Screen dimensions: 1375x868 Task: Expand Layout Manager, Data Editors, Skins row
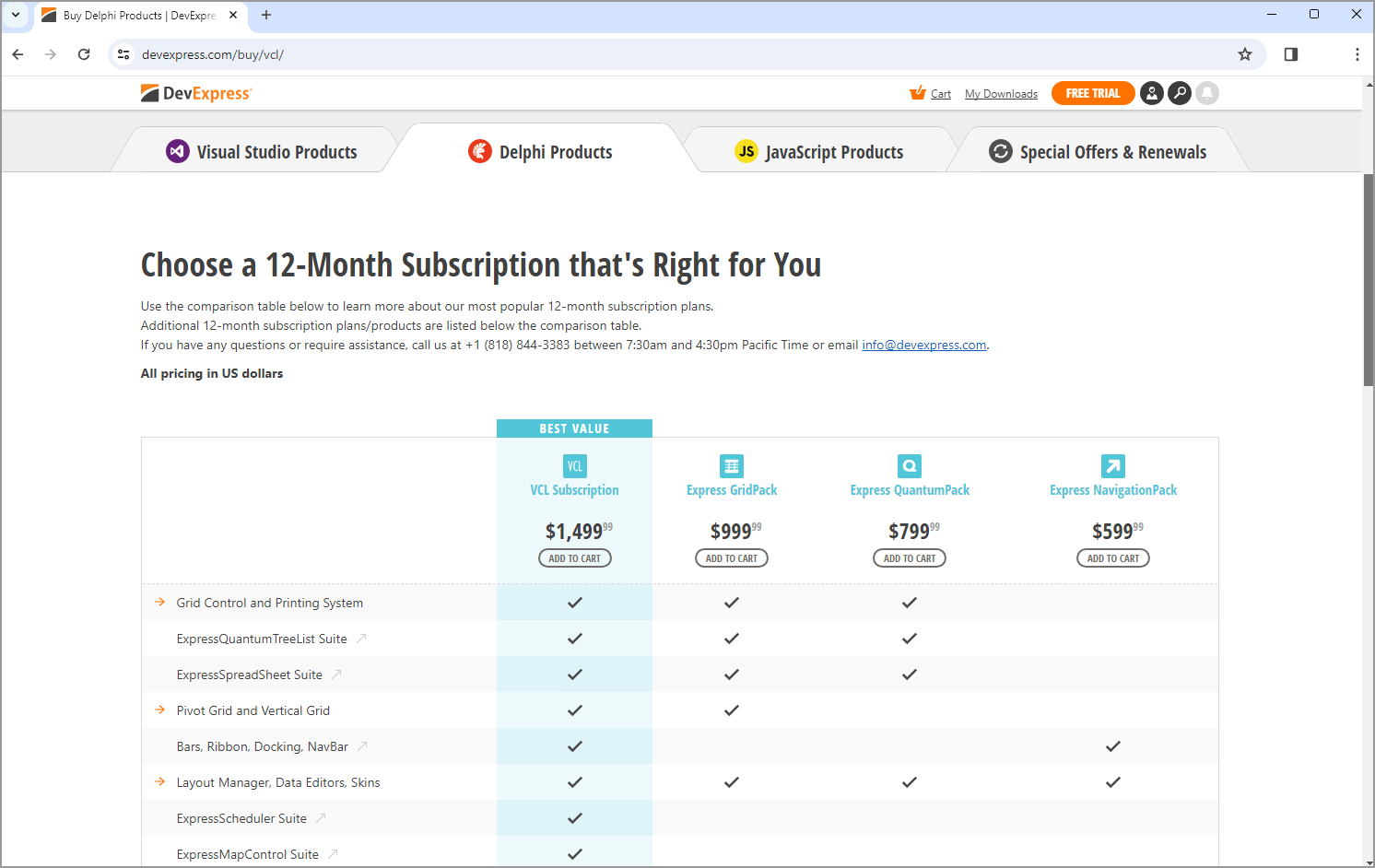click(160, 782)
